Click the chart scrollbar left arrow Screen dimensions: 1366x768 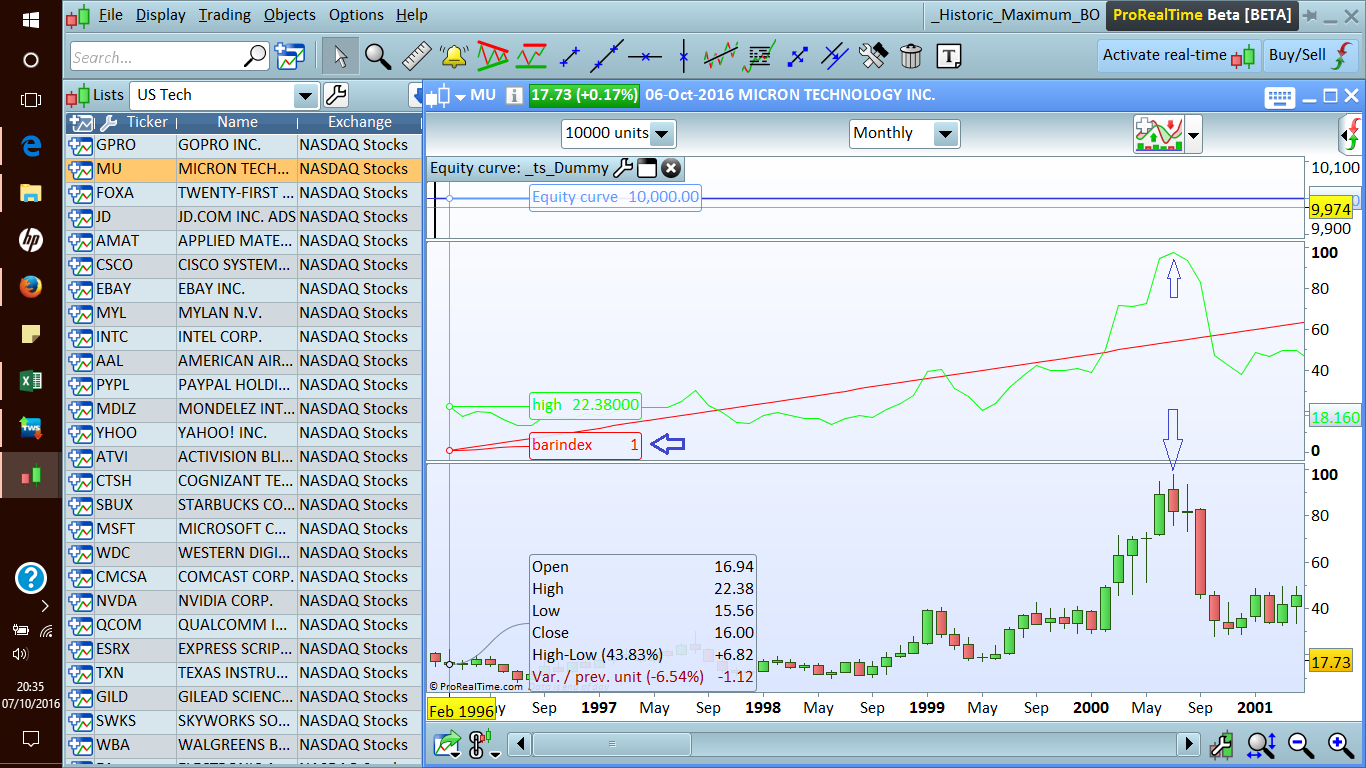click(x=519, y=745)
